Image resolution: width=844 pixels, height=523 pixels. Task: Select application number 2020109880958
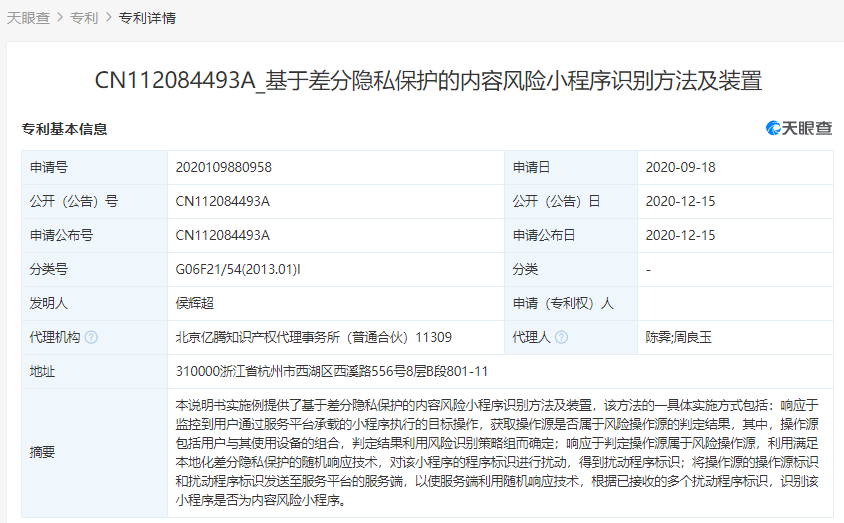[x=223, y=167]
